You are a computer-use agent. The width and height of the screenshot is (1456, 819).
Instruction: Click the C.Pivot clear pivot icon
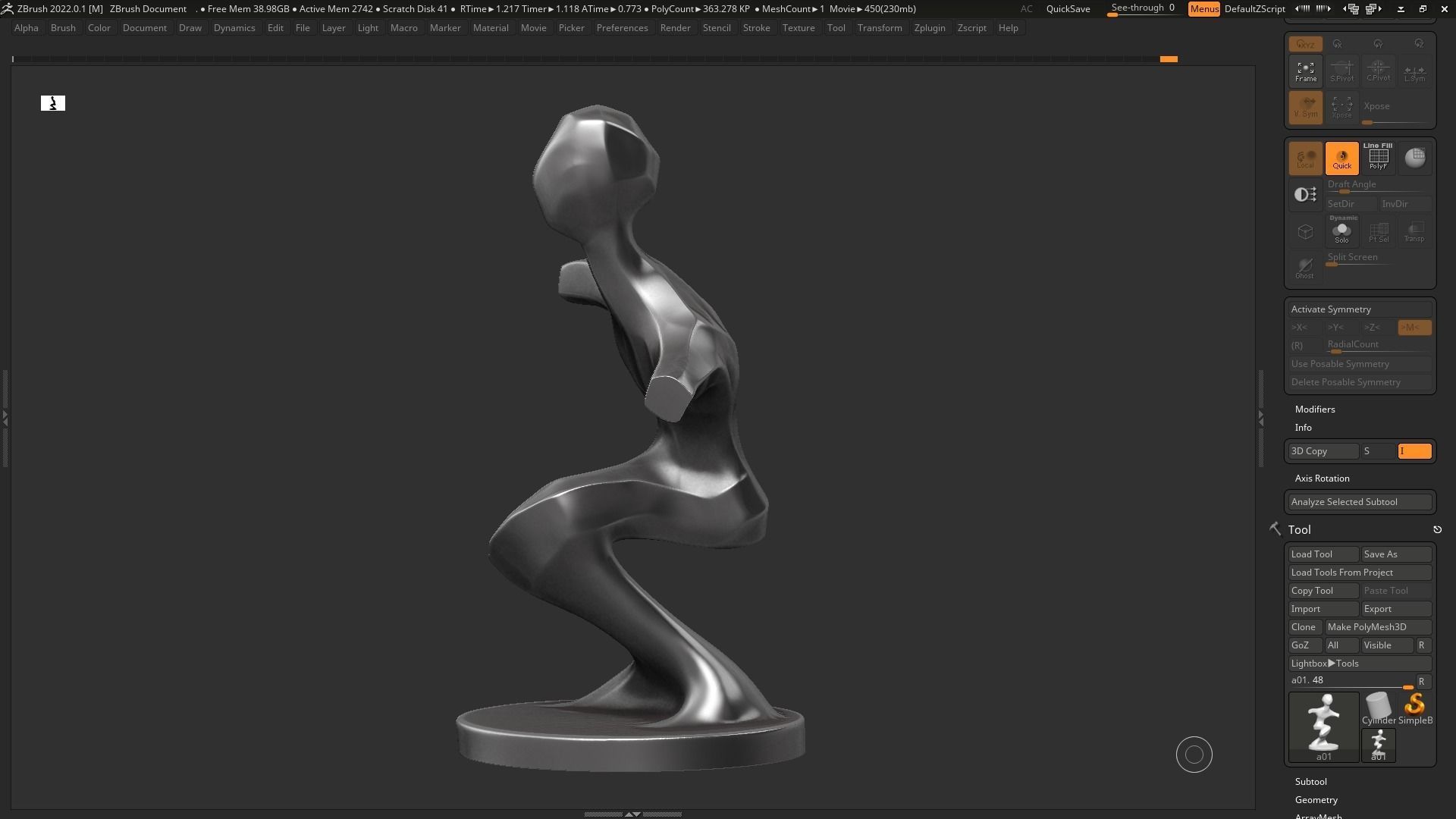[x=1378, y=71]
